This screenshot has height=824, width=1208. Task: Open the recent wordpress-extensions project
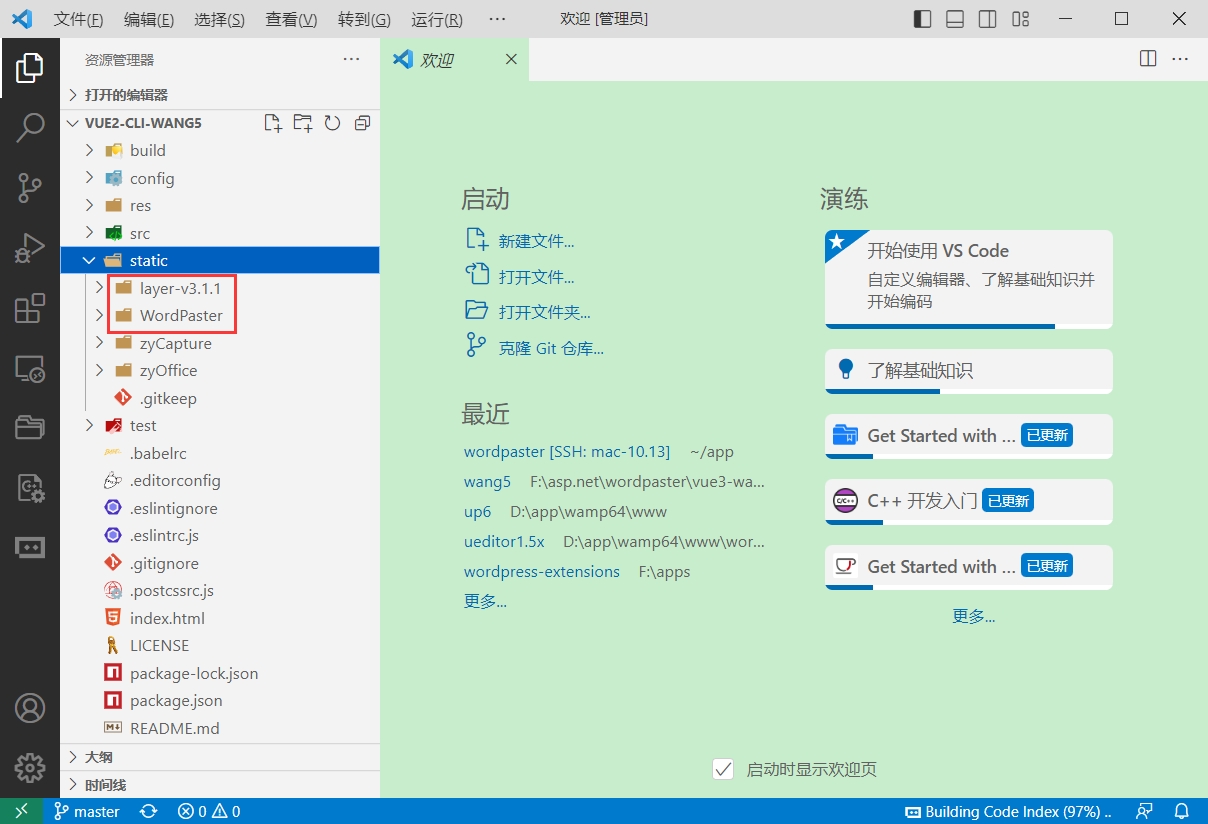point(541,571)
